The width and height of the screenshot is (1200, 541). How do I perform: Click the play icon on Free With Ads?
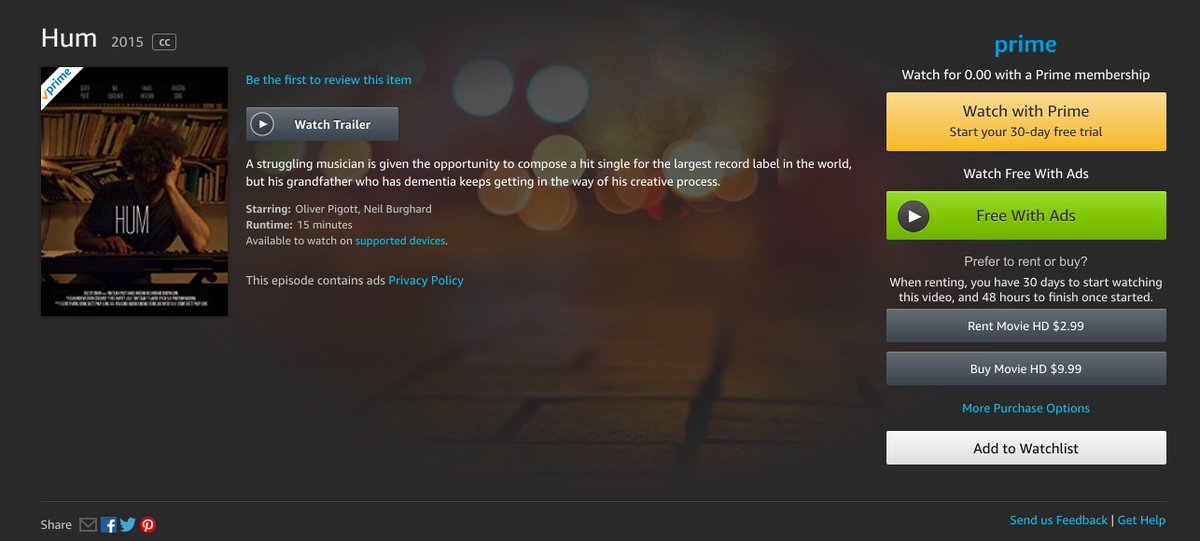(913, 215)
